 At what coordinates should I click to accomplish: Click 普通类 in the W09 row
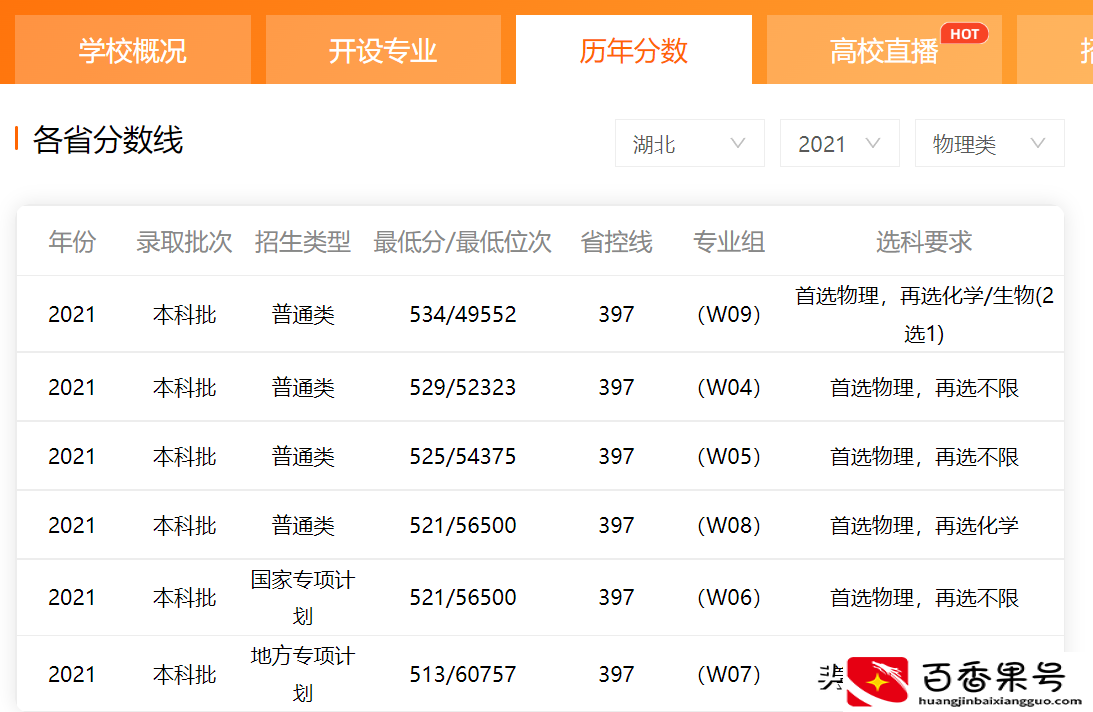coord(303,315)
